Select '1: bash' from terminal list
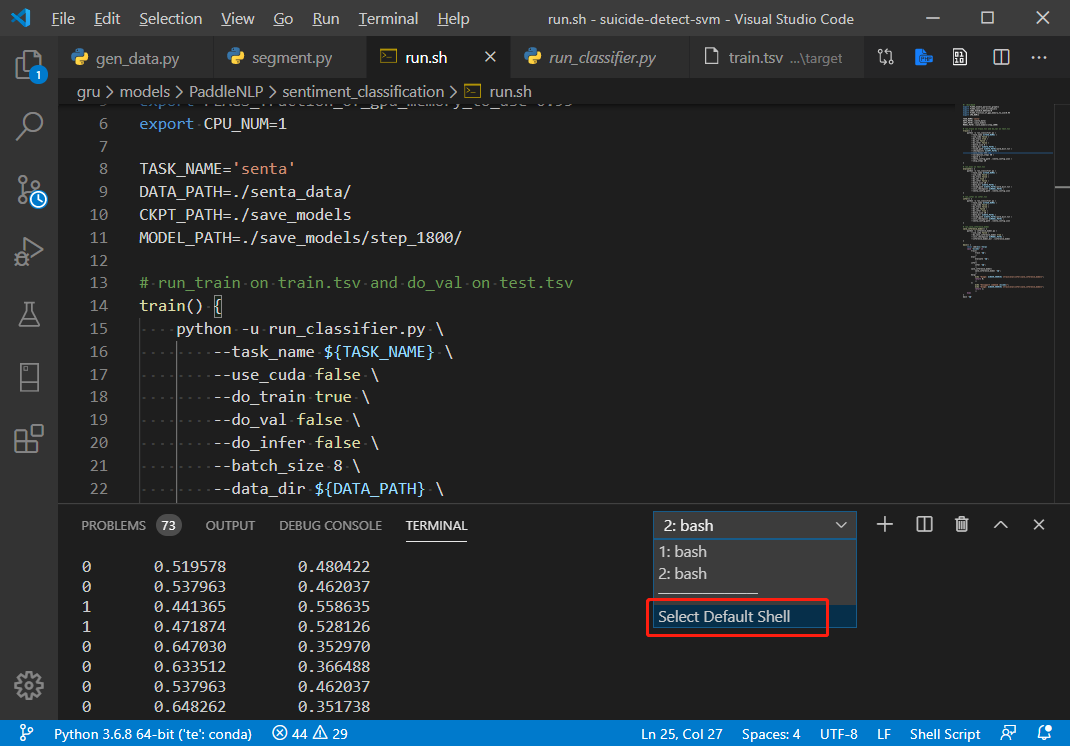 755,551
